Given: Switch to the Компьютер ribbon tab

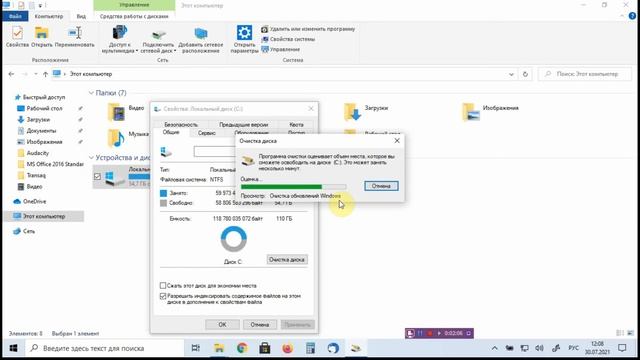Looking at the screenshot, I should click(49, 16).
